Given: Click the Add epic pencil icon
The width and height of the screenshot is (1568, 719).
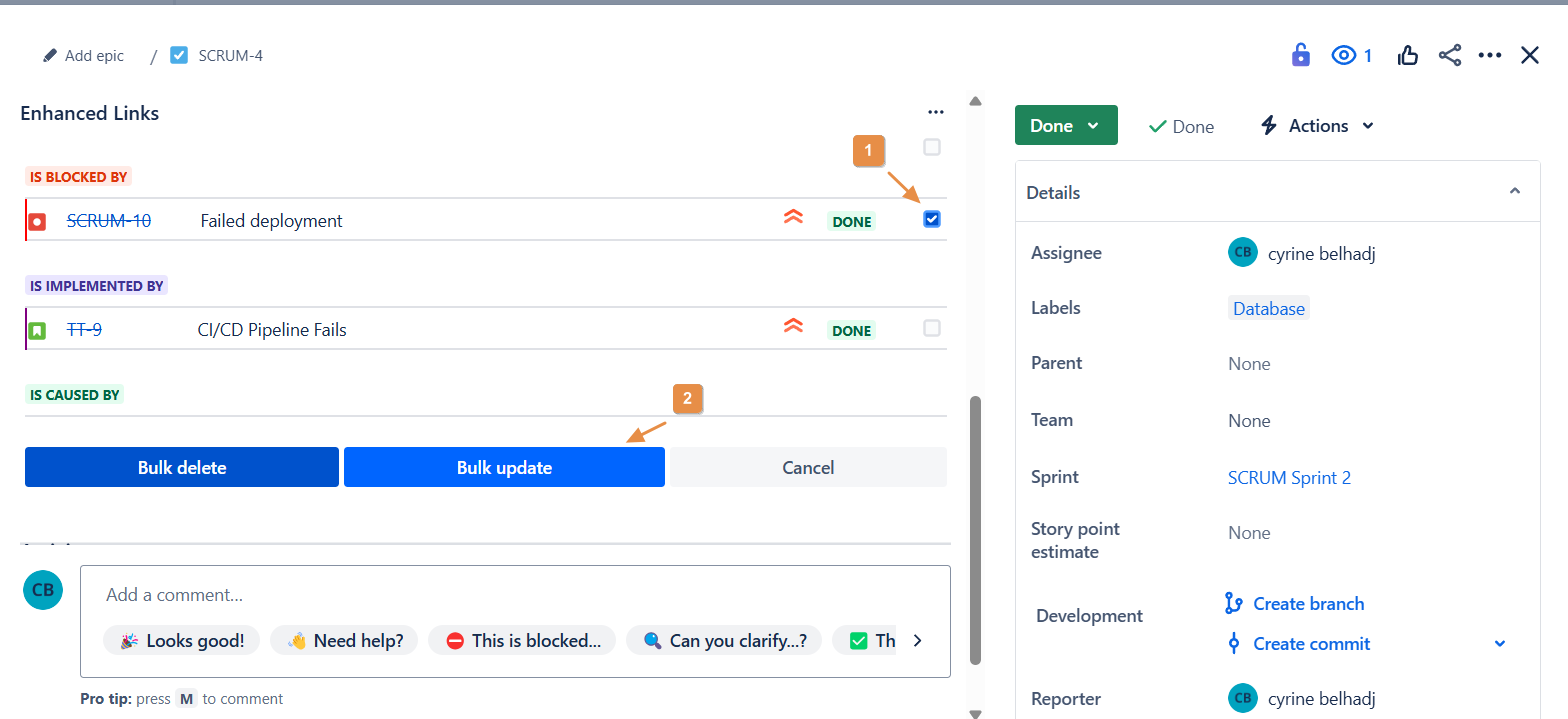Looking at the screenshot, I should [x=51, y=56].
